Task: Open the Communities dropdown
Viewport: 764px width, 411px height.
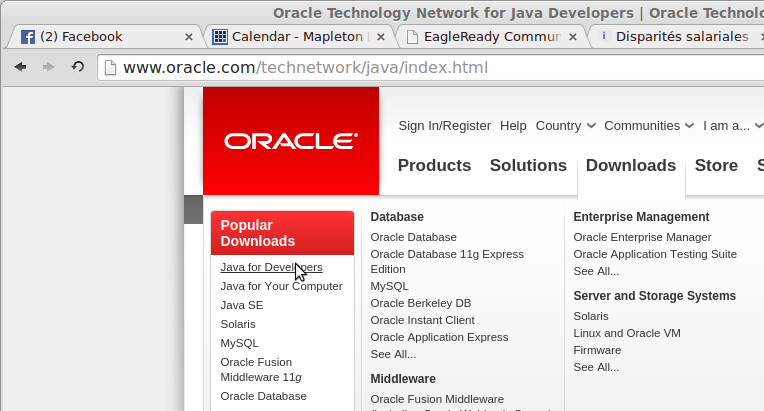Action: coord(649,126)
